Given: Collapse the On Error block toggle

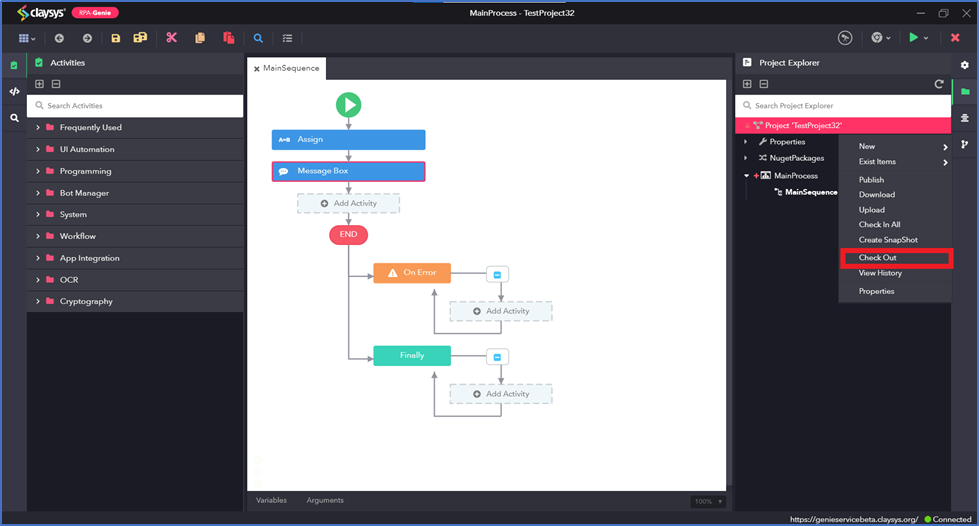Looking at the screenshot, I should [498, 274].
